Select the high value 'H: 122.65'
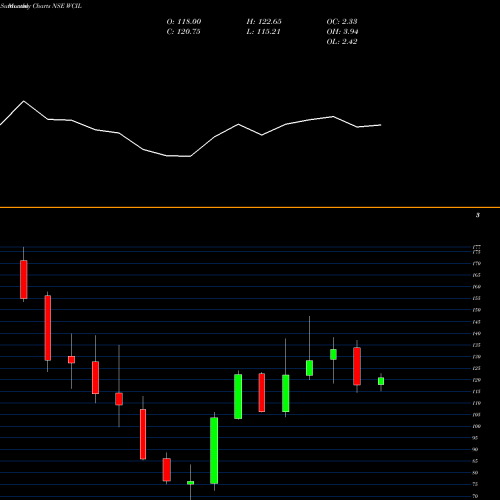500x500 pixels. tap(264, 22)
